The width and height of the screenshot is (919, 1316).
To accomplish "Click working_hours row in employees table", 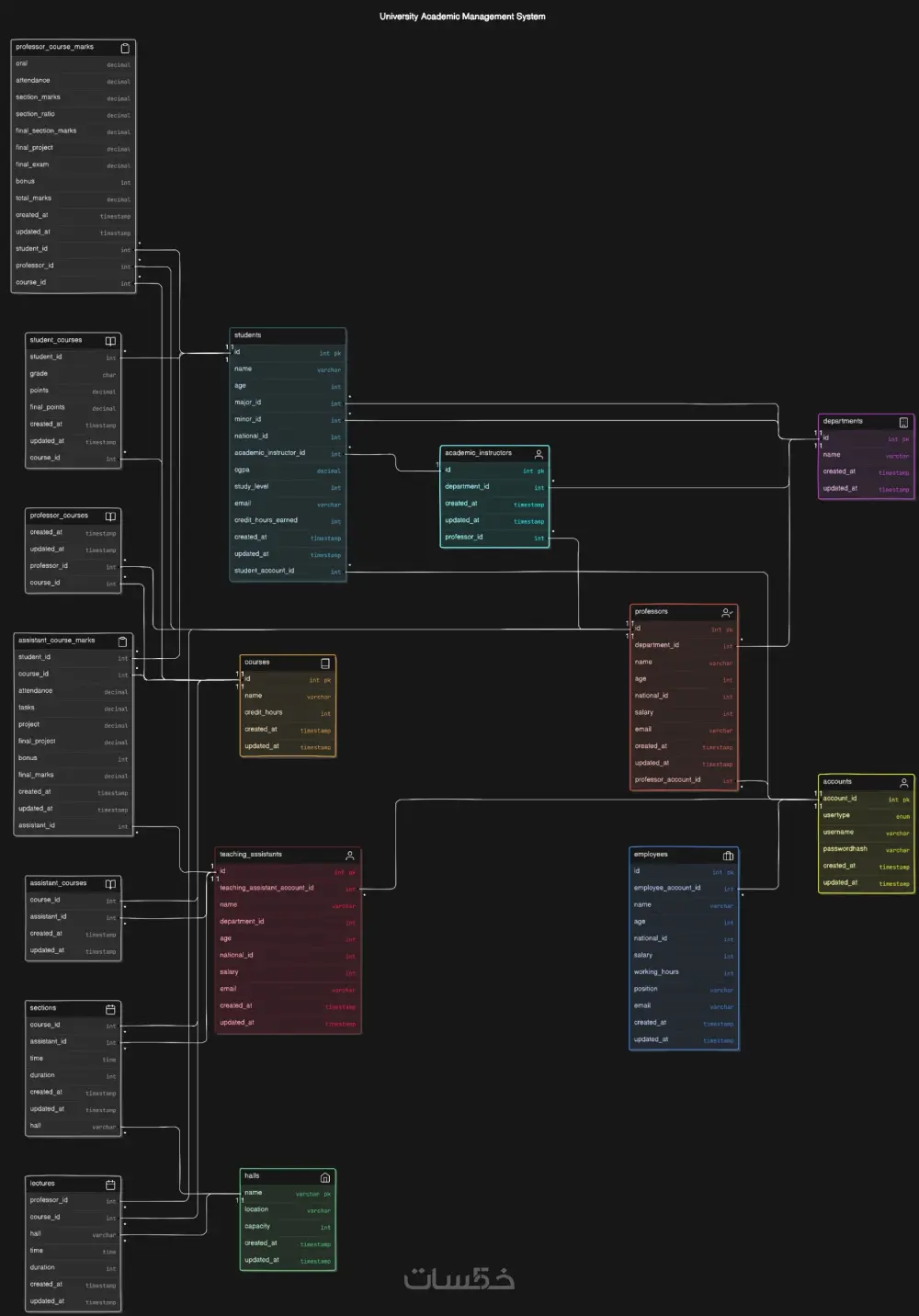I will pyautogui.click(x=684, y=972).
